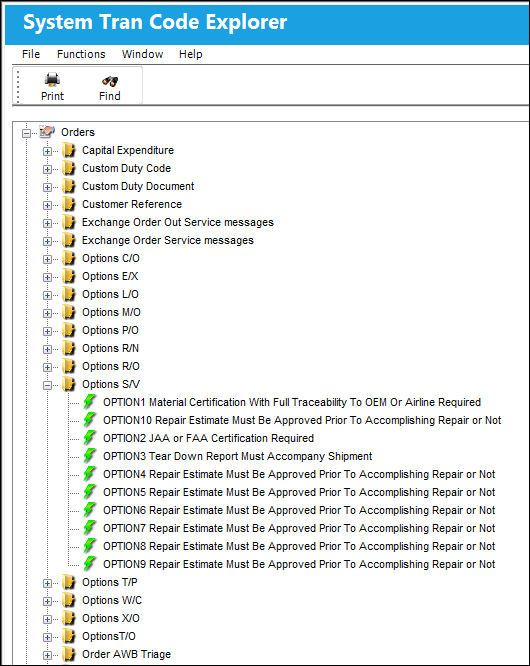Collapse the Options S/V node
Image resolution: width=530 pixels, height=666 pixels.
click(48, 385)
